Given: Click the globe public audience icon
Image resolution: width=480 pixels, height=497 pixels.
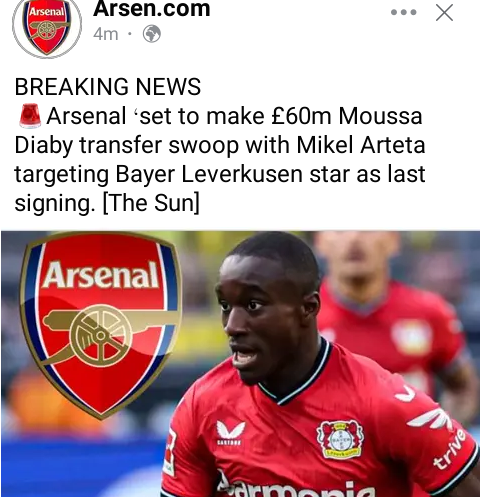Looking at the screenshot, I should 152,34.
